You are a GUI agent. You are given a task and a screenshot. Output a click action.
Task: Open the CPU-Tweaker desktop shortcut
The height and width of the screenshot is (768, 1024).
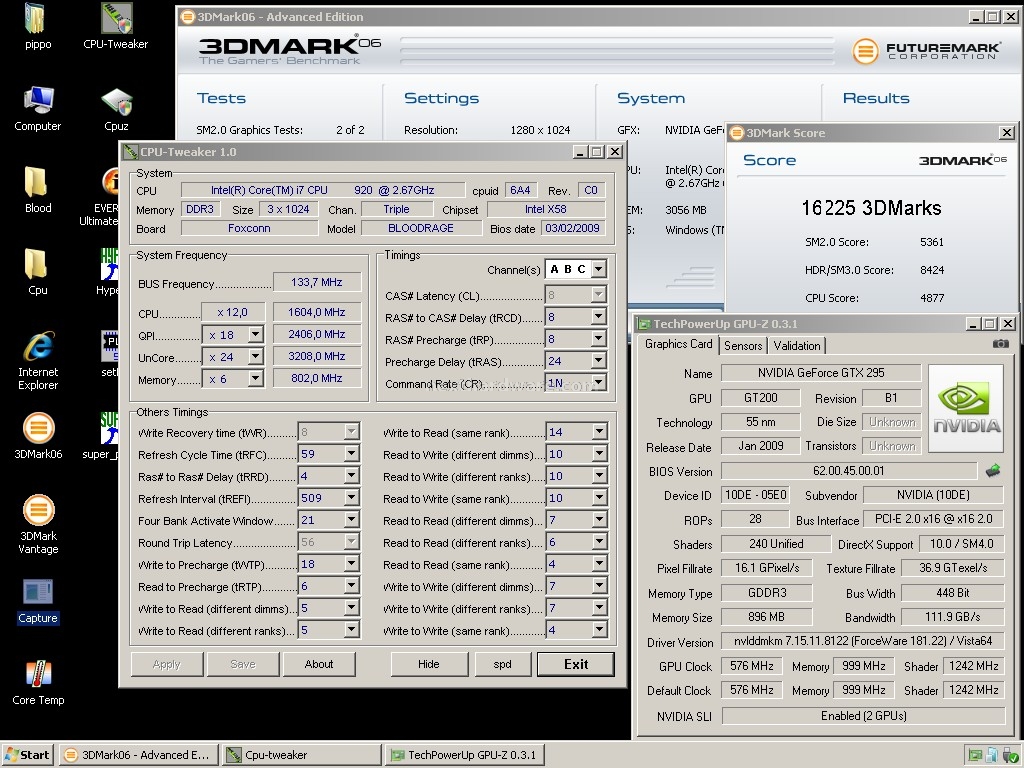pyautogui.click(x=116, y=27)
